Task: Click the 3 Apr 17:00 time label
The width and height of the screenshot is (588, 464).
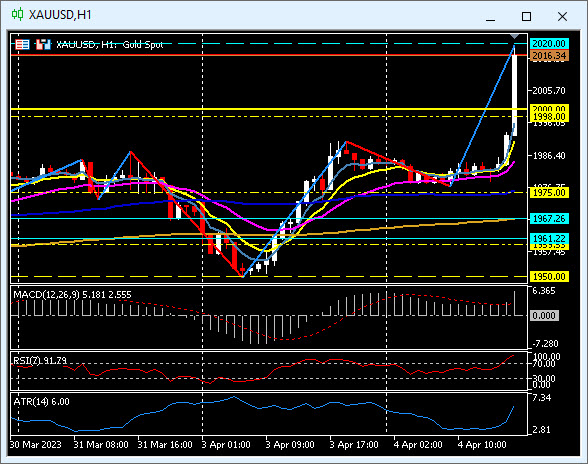Action: click(354, 445)
